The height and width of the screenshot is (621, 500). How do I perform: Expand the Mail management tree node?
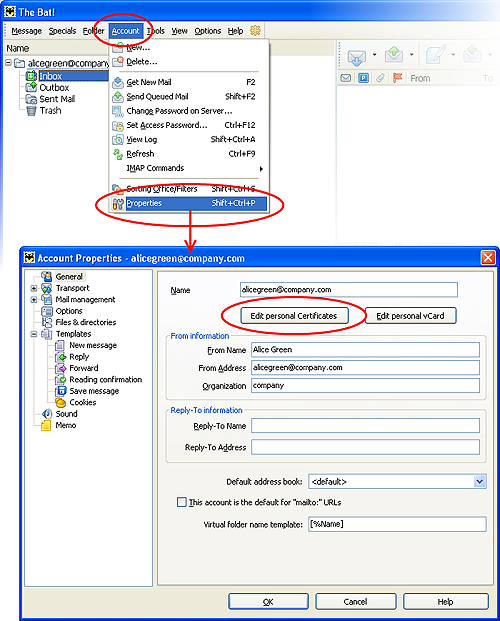(x=34, y=300)
